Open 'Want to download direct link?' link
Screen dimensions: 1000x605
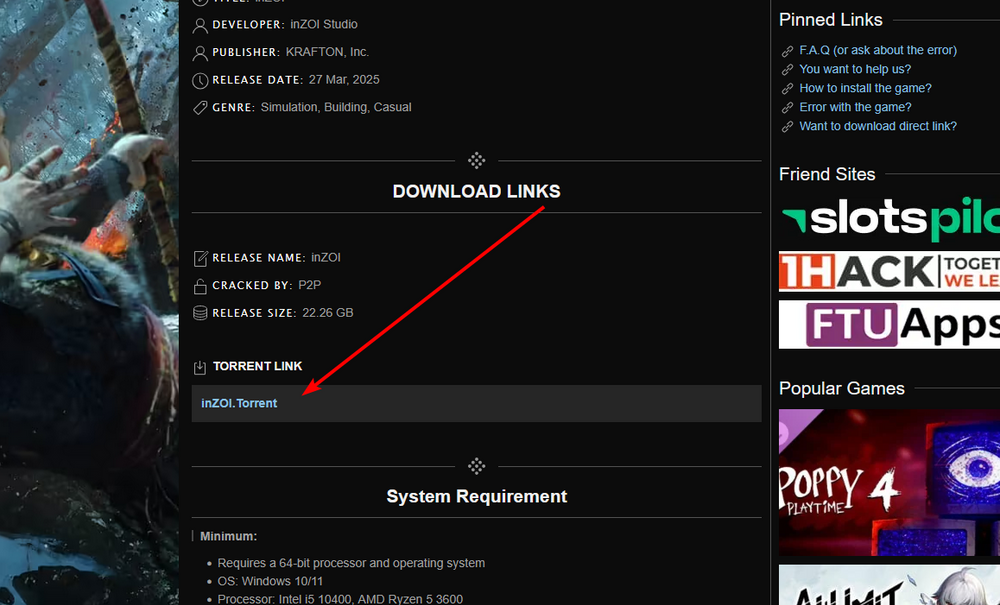pos(878,126)
